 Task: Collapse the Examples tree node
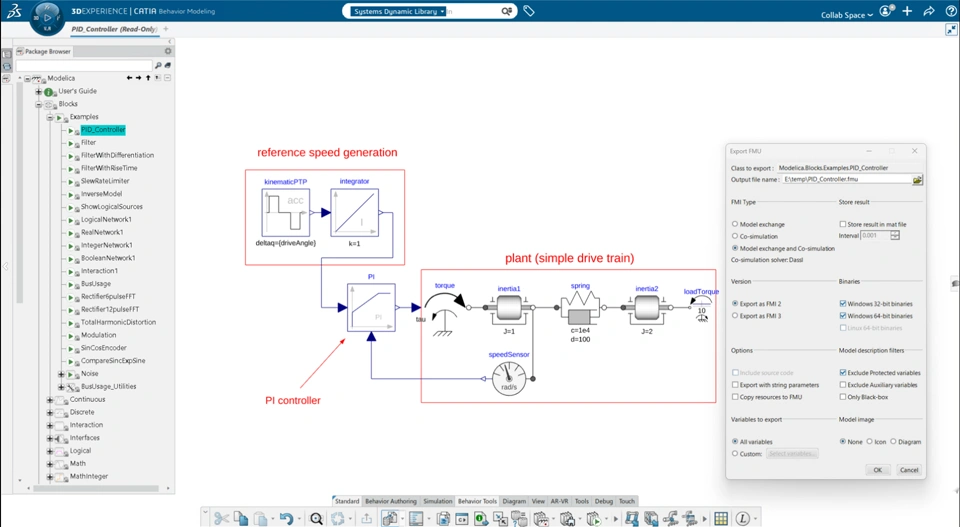click(x=50, y=117)
